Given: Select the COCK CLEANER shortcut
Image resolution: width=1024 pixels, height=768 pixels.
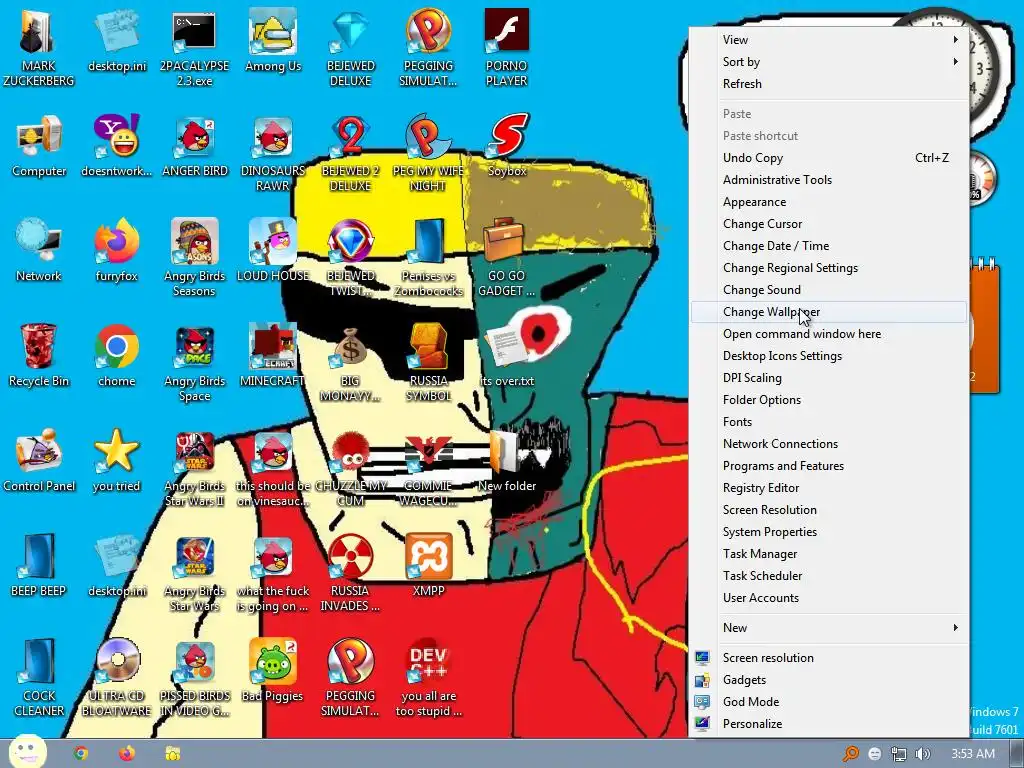Looking at the screenshot, I should 39,678.
